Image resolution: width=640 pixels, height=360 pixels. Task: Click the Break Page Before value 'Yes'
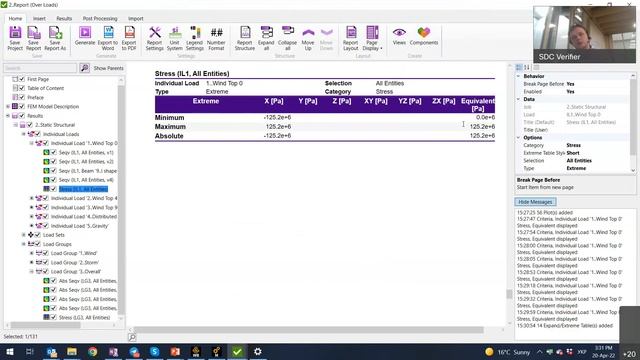[570, 84]
